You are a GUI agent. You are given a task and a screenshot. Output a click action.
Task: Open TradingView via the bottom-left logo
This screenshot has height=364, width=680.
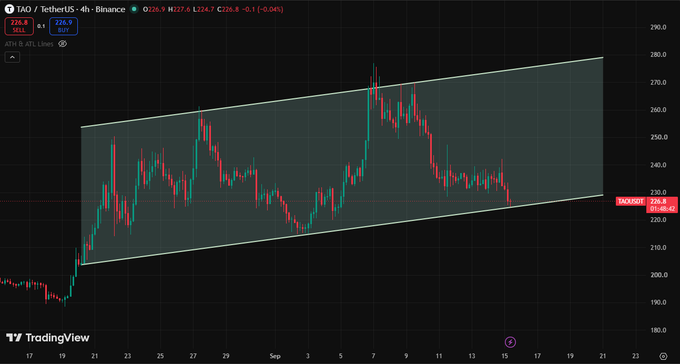(x=48, y=338)
